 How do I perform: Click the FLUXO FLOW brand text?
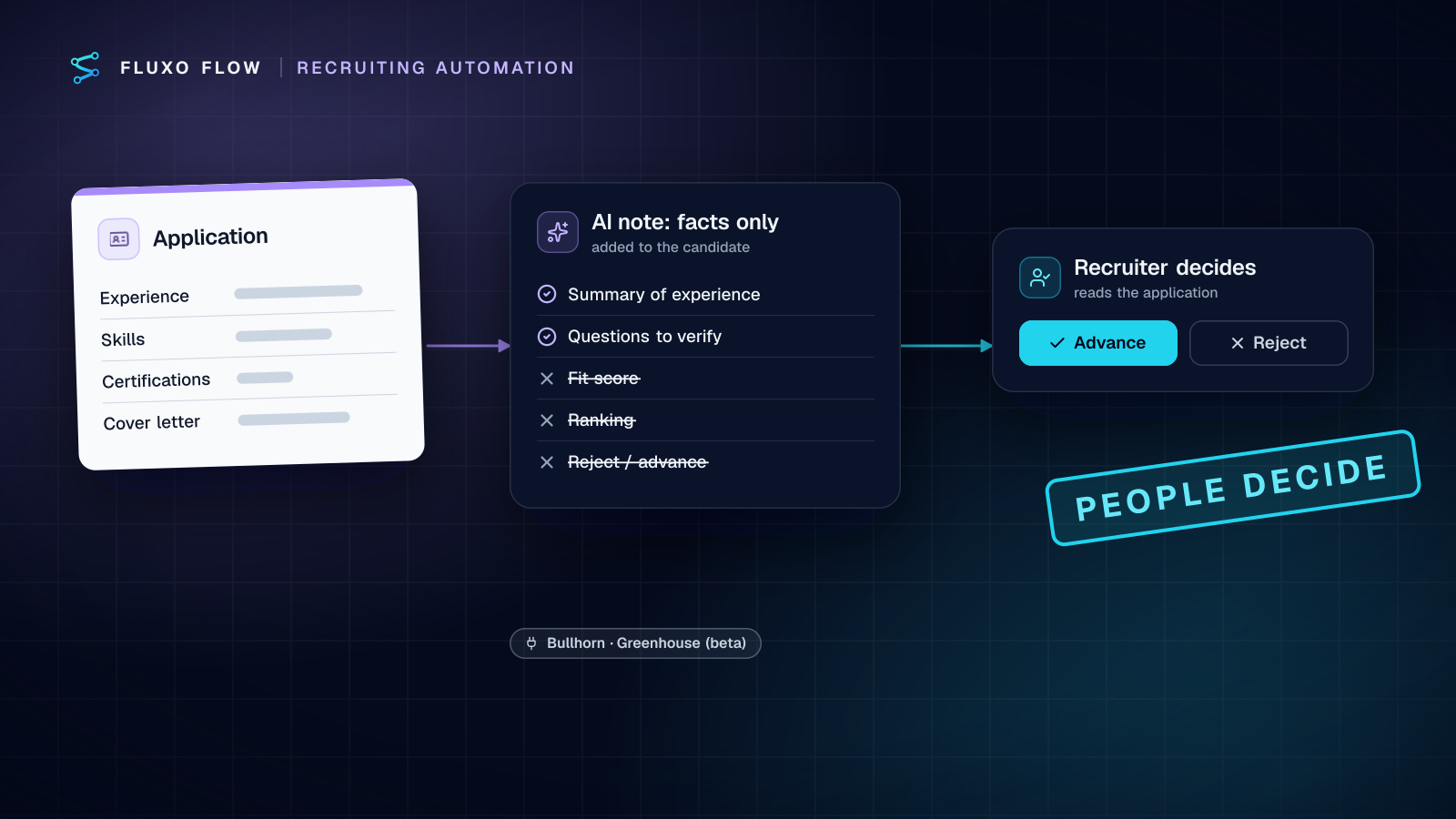pyautogui.click(x=191, y=68)
